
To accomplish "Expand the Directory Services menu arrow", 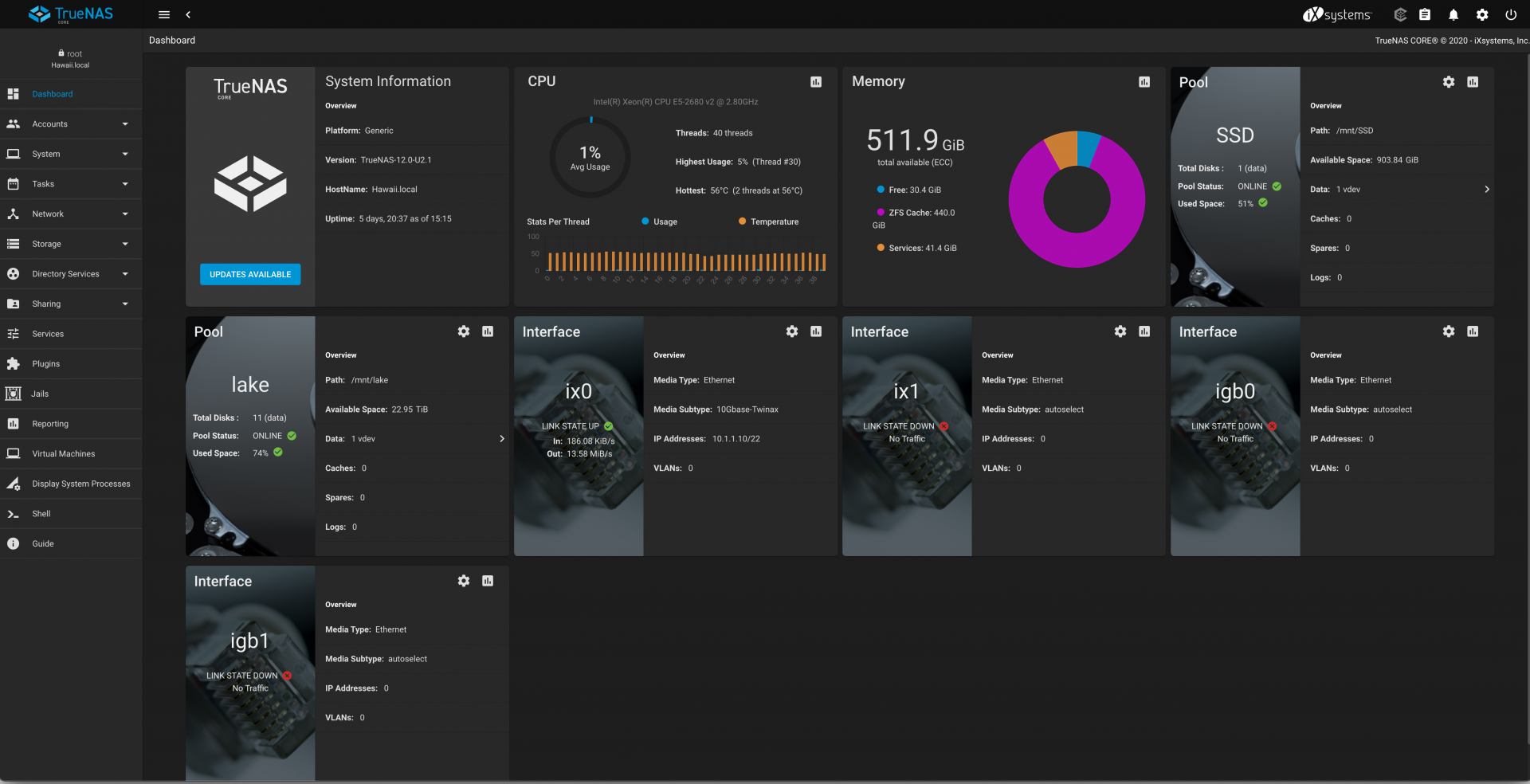I will click(x=125, y=274).
